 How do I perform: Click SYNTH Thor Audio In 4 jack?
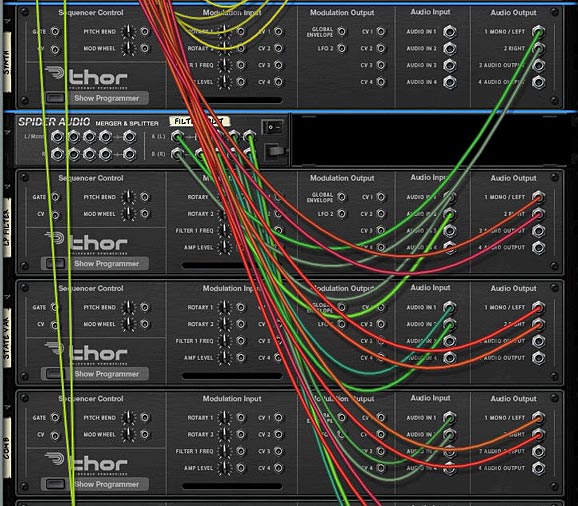pyautogui.click(x=449, y=82)
